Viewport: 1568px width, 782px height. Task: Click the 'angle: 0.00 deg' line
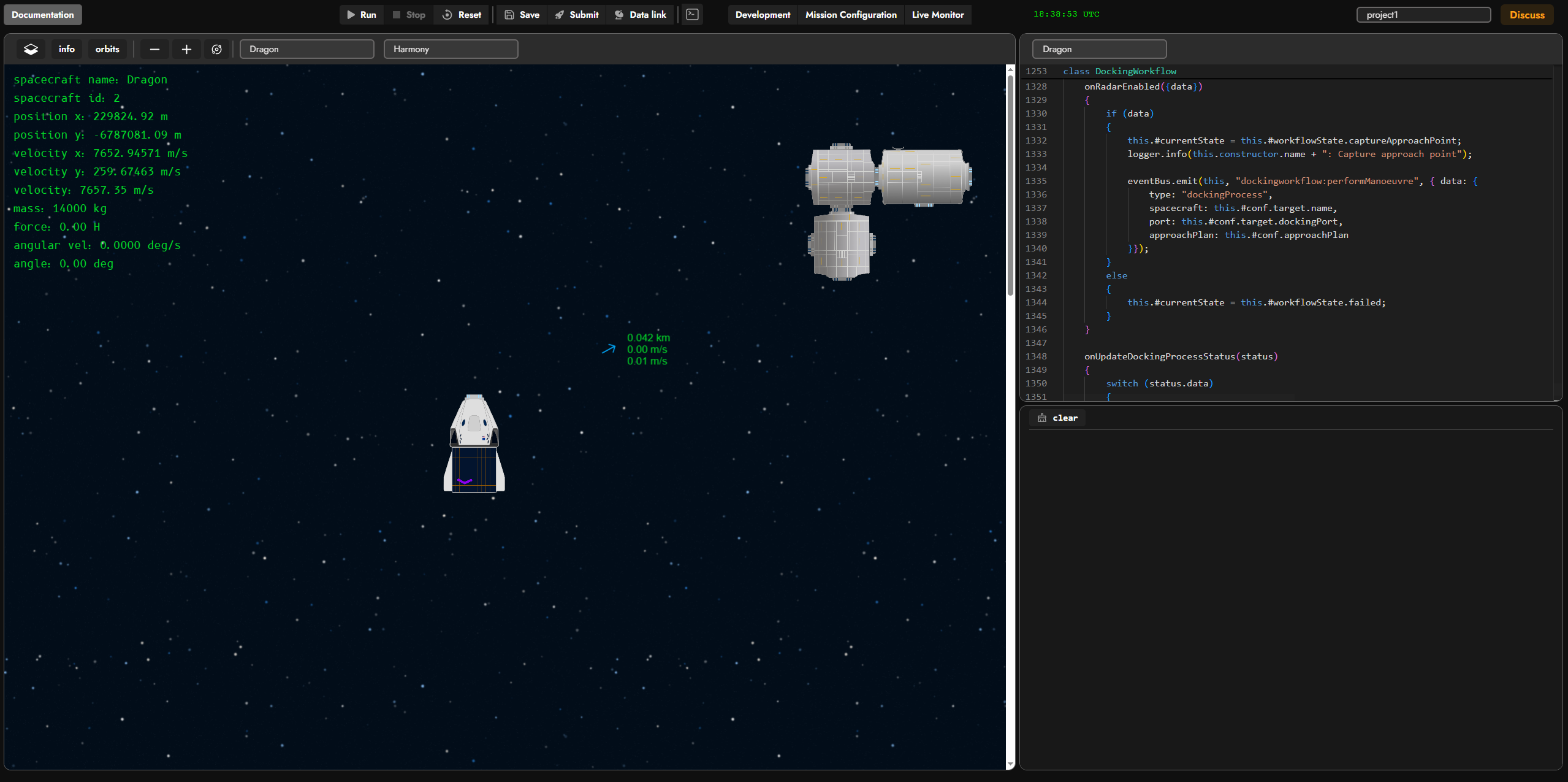coord(64,264)
